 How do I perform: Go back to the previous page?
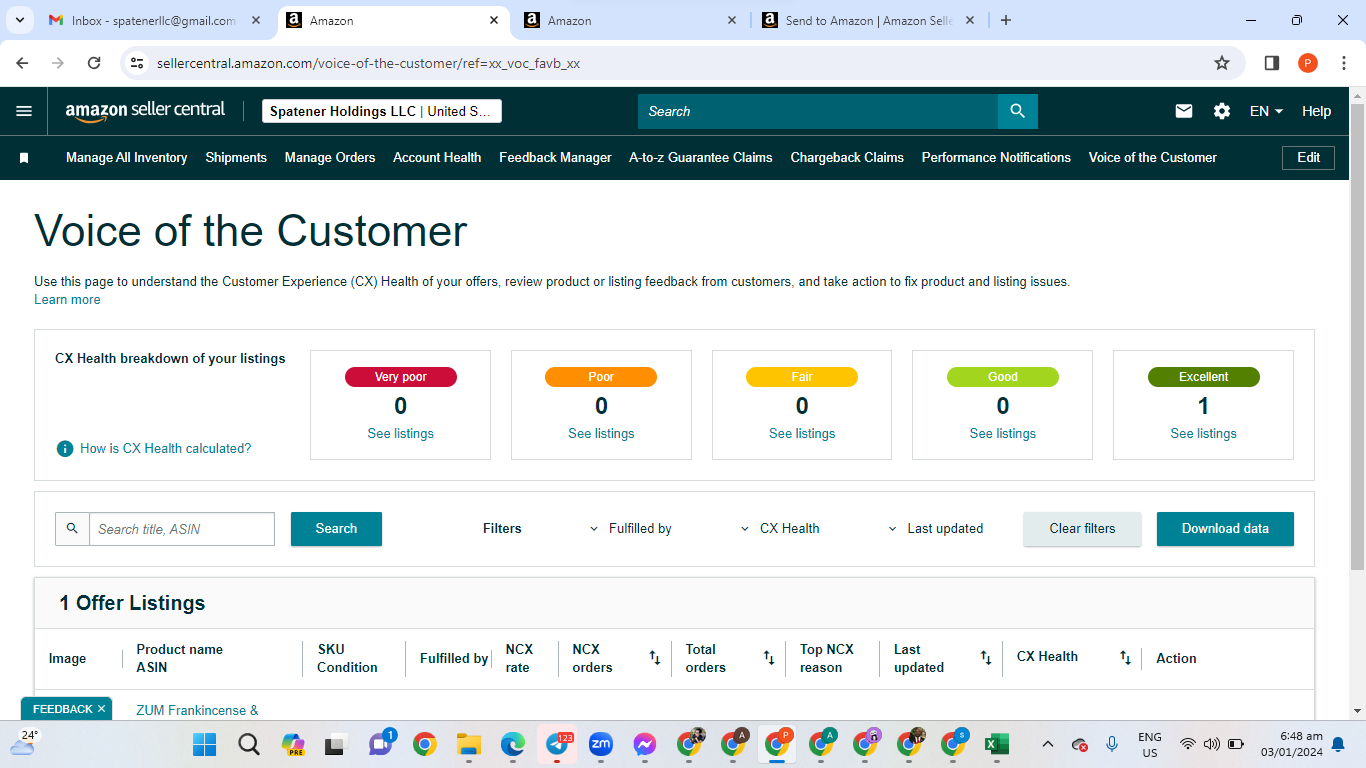coord(22,63)
